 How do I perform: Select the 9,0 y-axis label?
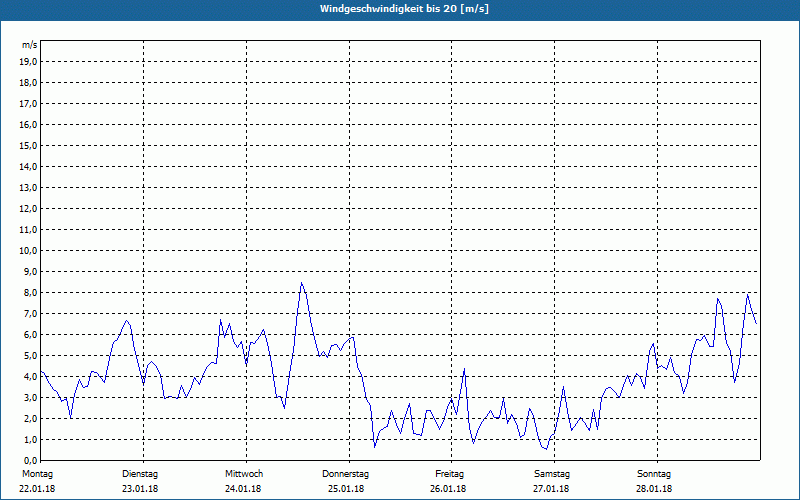(x=30, y=271)
